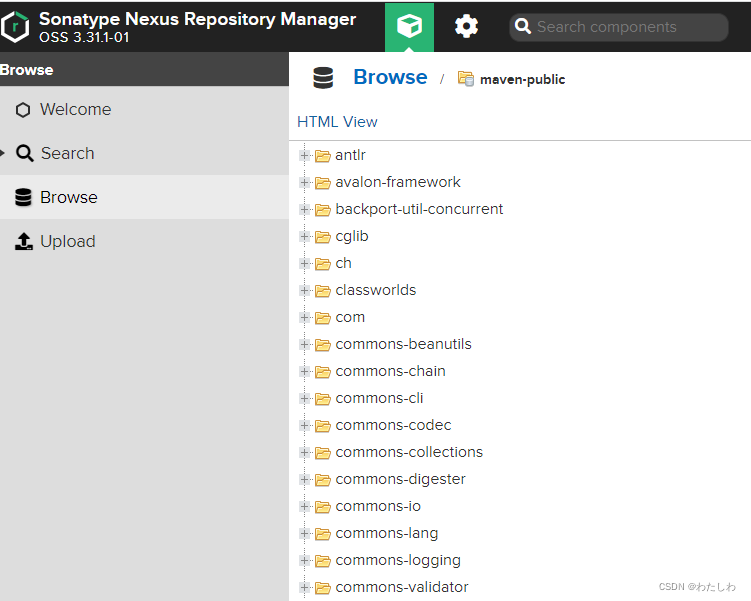Click the Nexus hexagon logo
The image size is (751, 601).
[15, 27]
